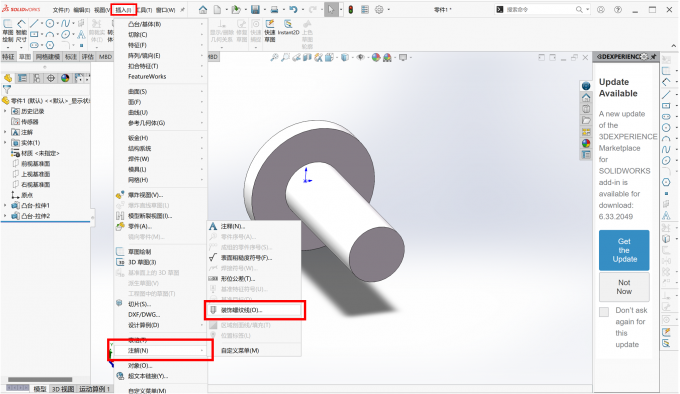Expand the 凸台-拉伸1 feature node
The height and width of the screenshot is (394, 680).
tap(5, 205)
